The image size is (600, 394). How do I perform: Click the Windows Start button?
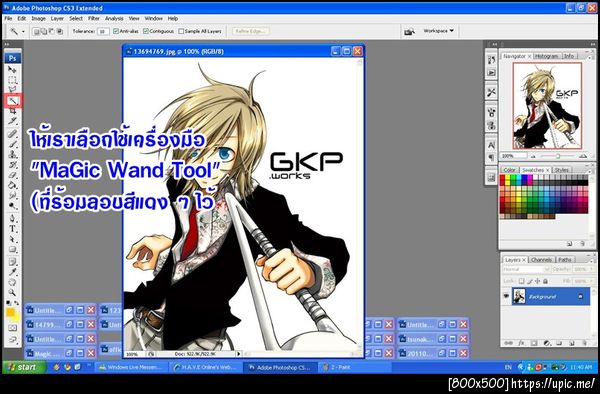[24, 367]
